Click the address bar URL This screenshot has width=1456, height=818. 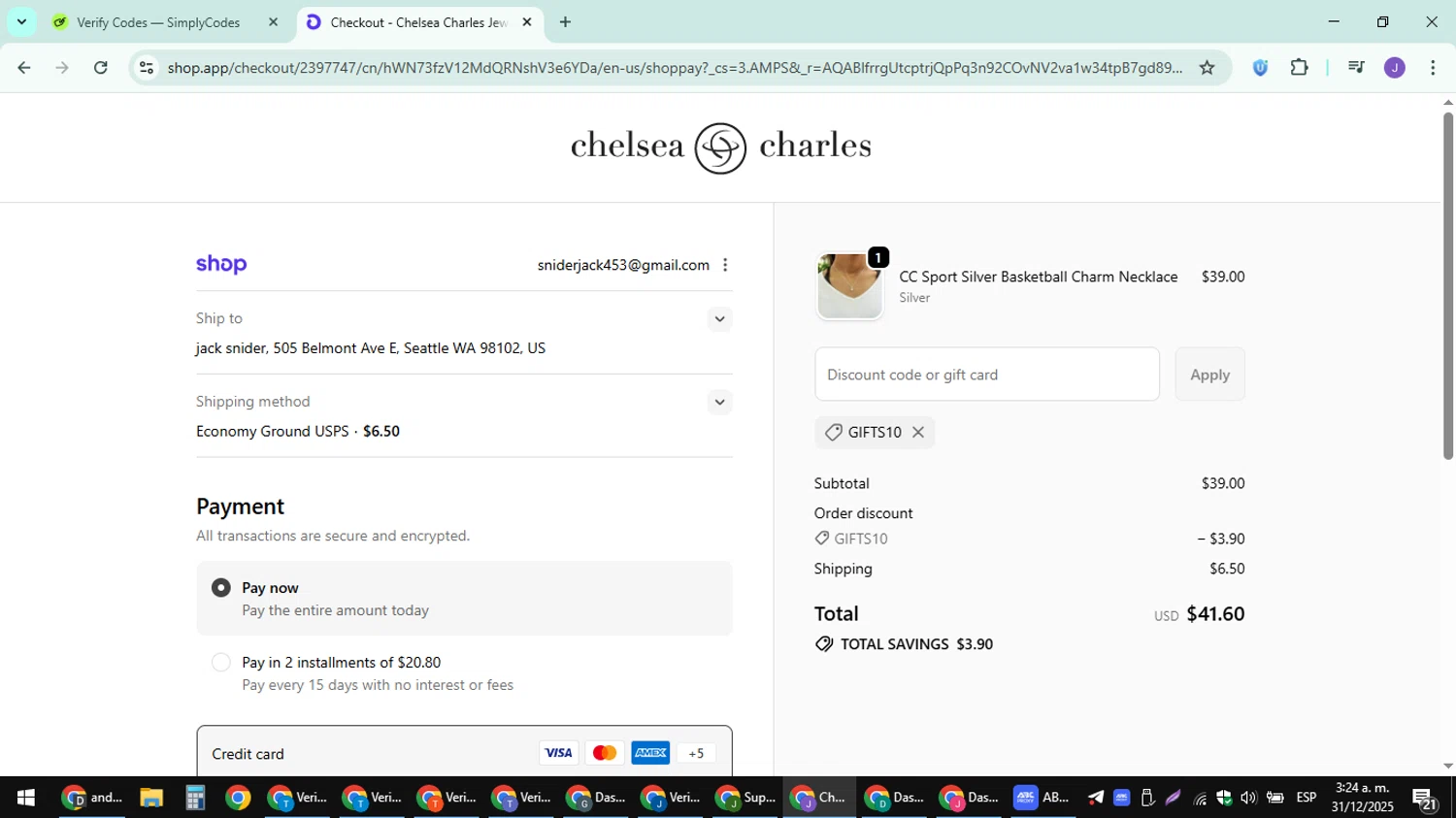point(675,67)
